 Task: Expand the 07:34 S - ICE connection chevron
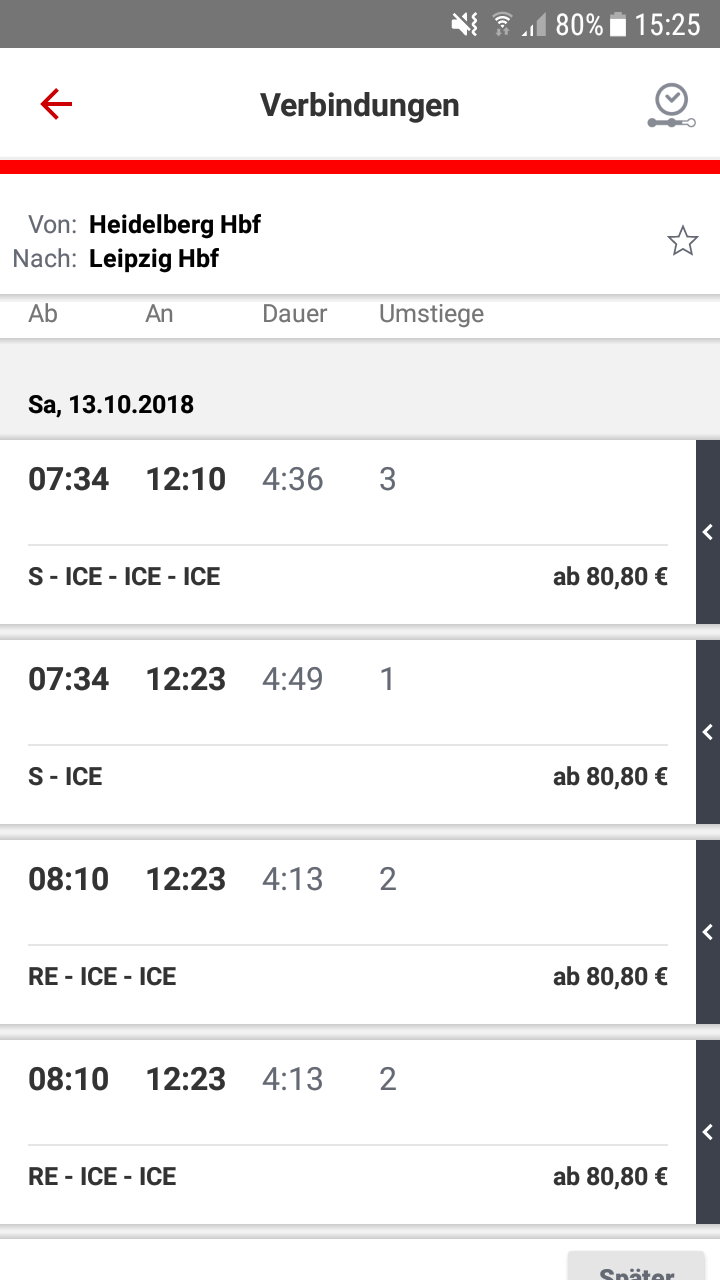pos(708,732)
